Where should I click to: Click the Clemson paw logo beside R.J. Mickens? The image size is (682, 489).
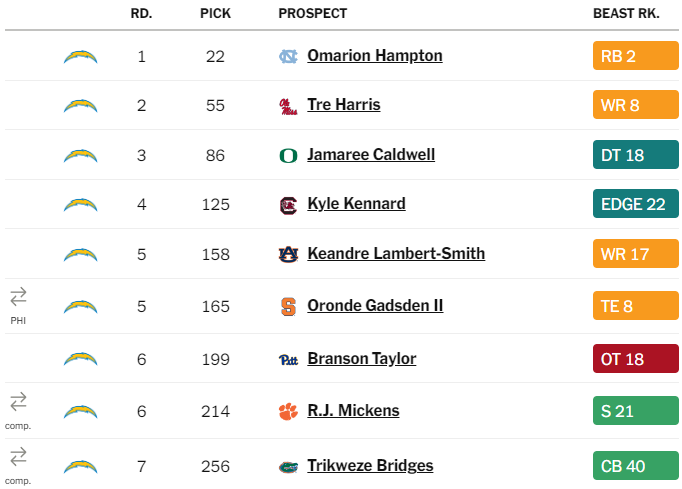click(x=288, y=412)
